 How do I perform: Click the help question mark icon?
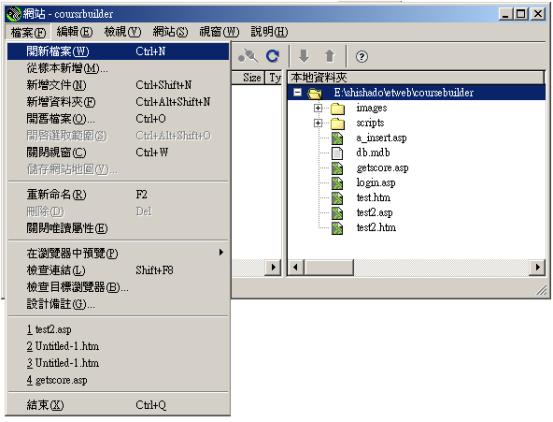[x=361, y=56]
